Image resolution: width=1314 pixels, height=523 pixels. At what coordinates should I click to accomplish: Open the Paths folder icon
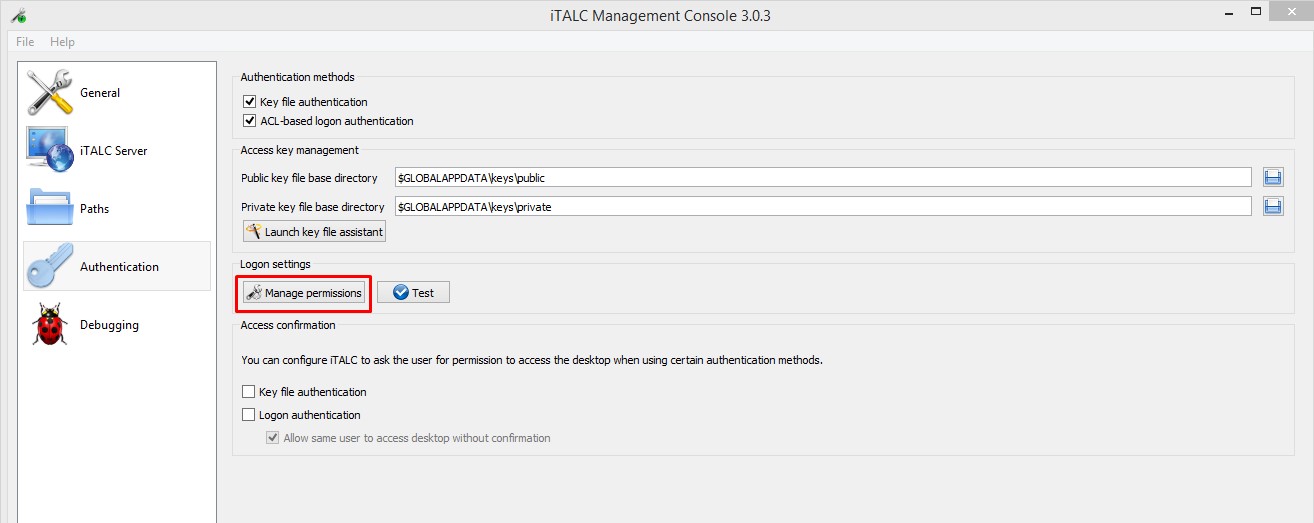click(50, 208)
